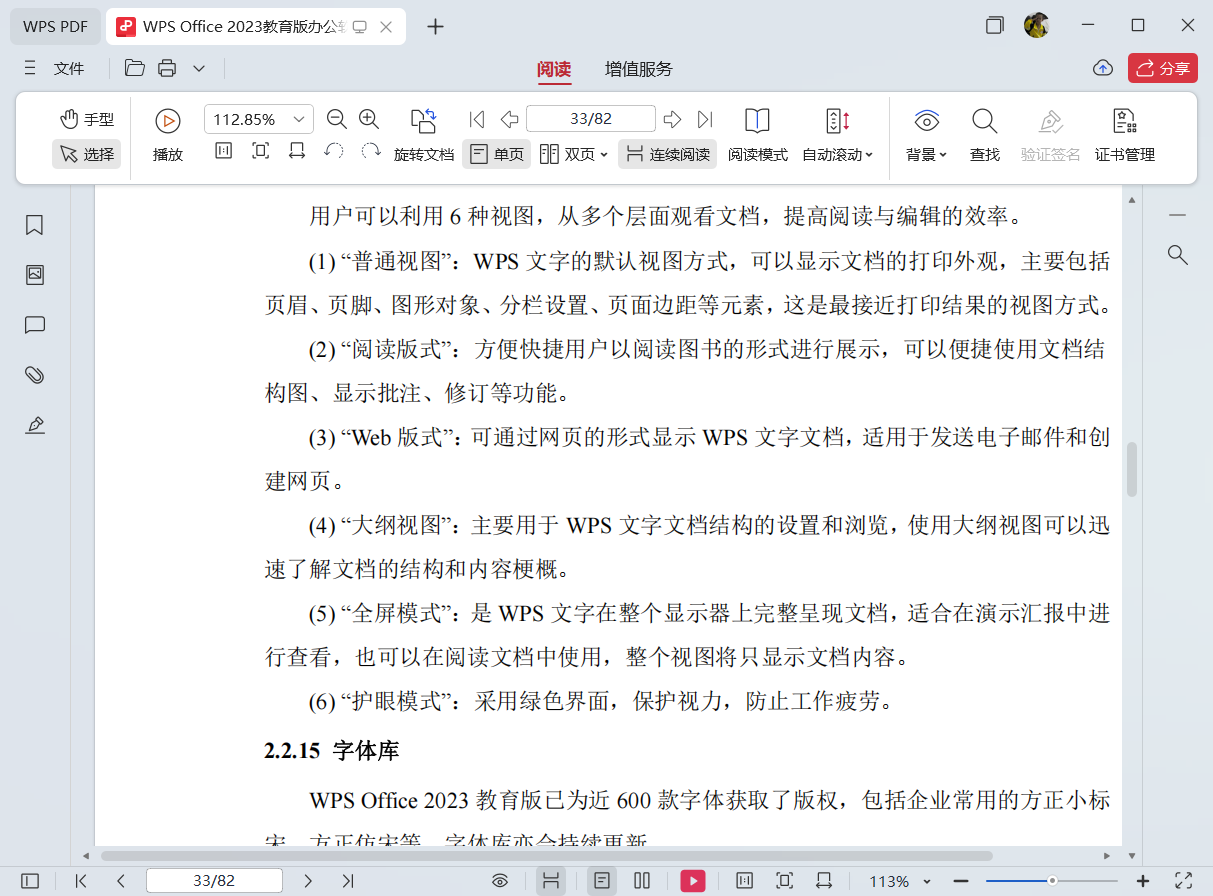Open the annotations comment panel

pyautogui.click(x=35, y=325)
